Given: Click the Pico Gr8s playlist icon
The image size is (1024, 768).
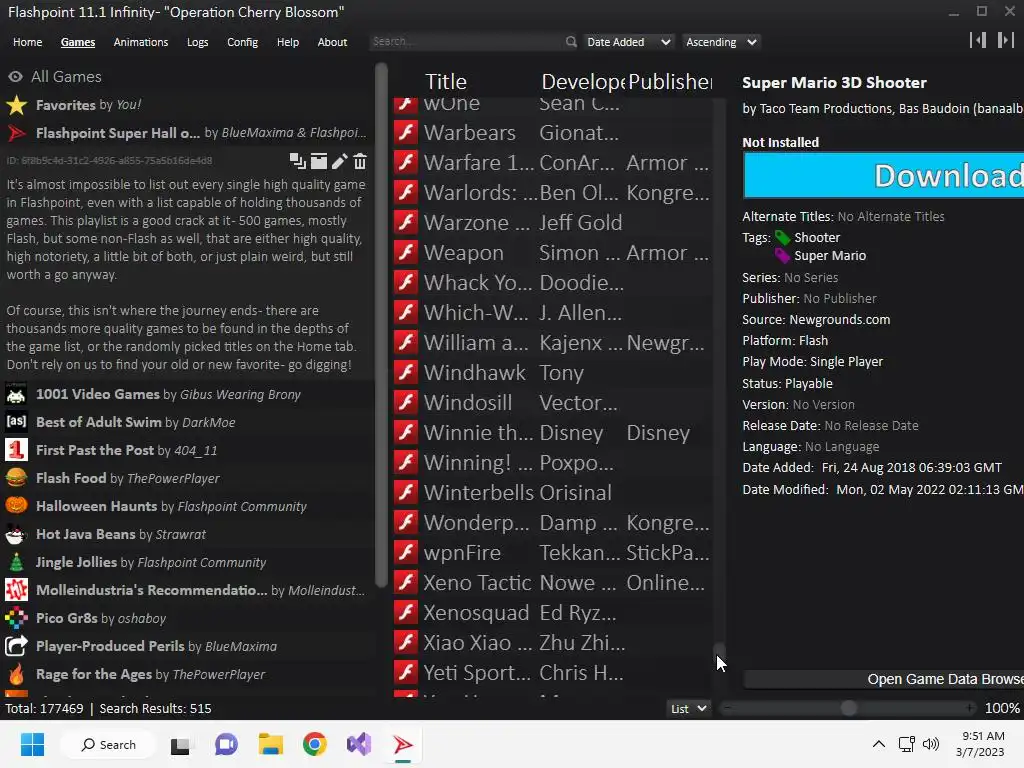Looking at the screenshot, I should pos(16,618).
